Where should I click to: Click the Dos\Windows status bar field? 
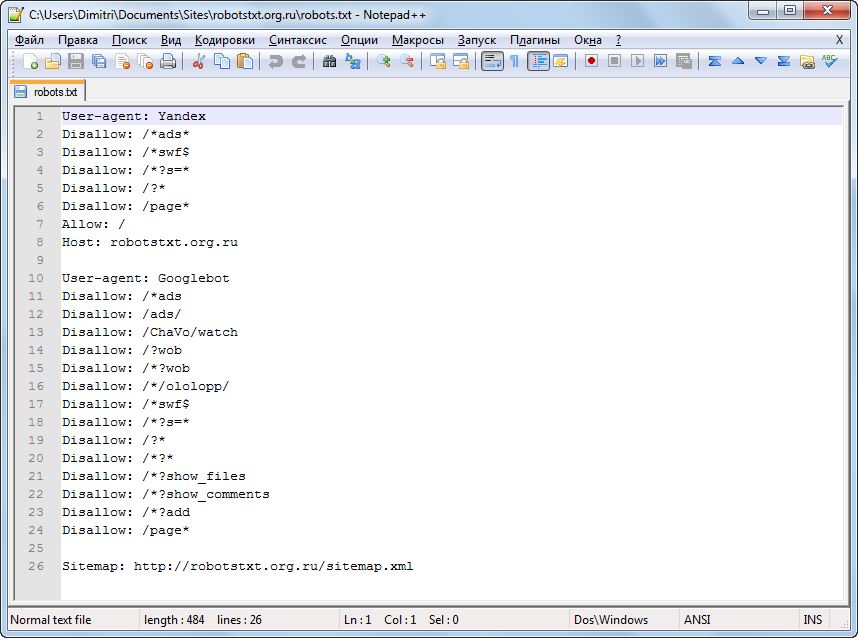[611, 620]
